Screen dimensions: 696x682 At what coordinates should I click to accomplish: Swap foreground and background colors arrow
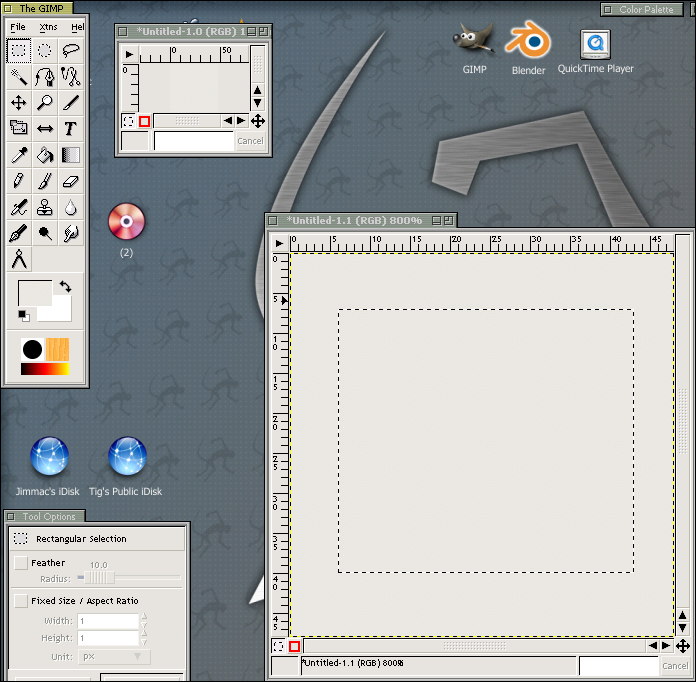[x=65, y=286]
